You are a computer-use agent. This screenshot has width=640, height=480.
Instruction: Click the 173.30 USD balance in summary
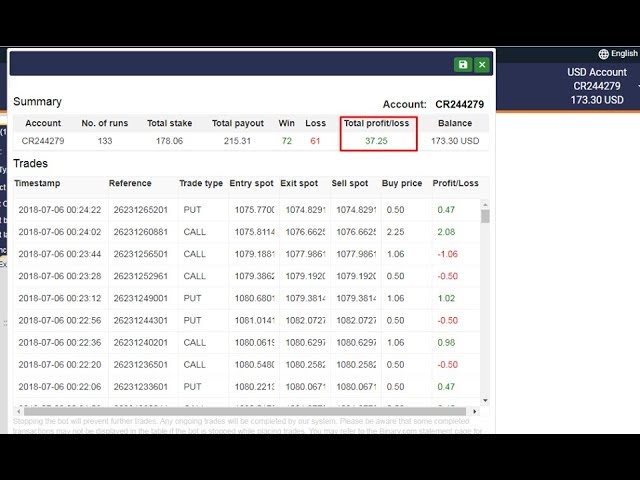pos(455,141)
